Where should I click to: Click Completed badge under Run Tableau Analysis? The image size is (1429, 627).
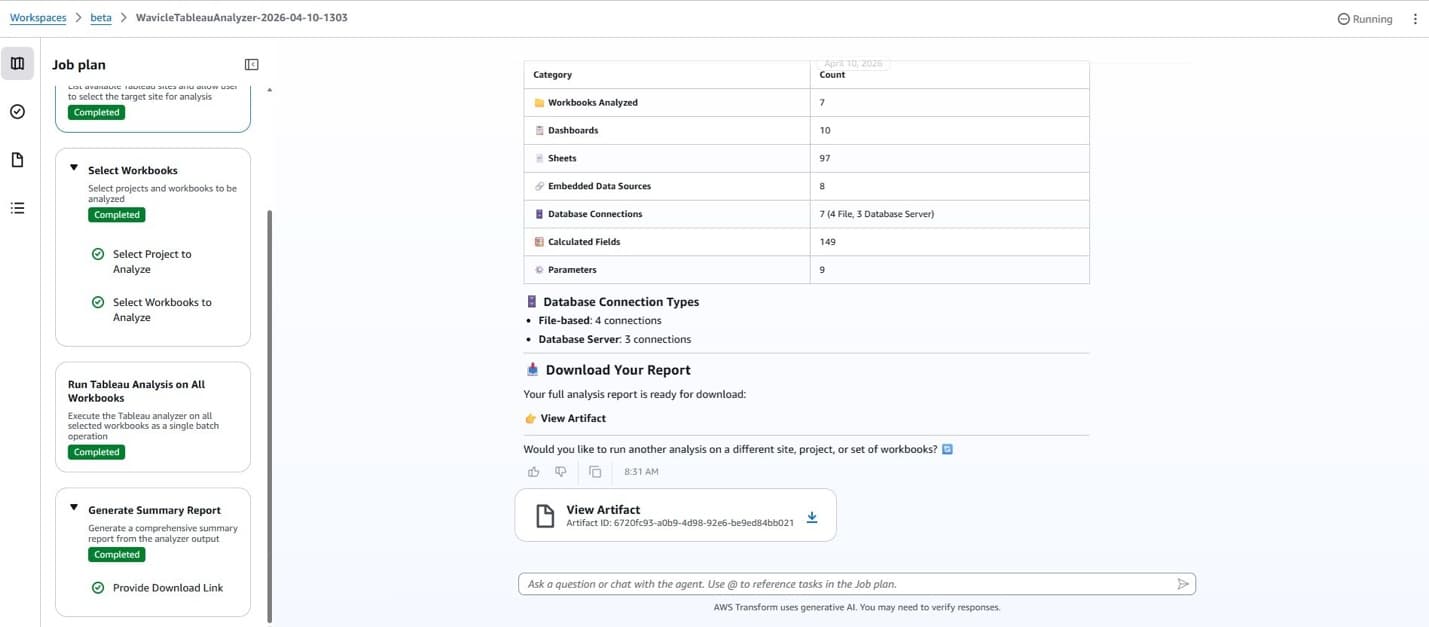click(x=97, y=452)
